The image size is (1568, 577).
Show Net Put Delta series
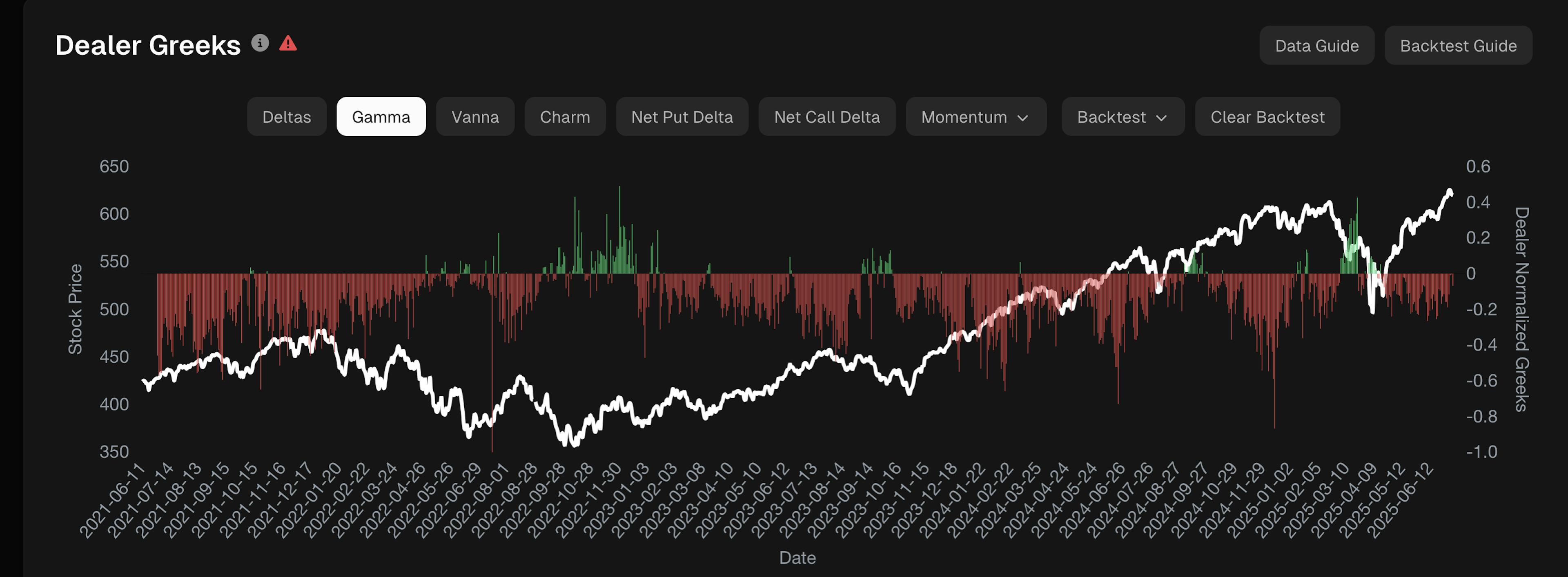coord(682,117)
